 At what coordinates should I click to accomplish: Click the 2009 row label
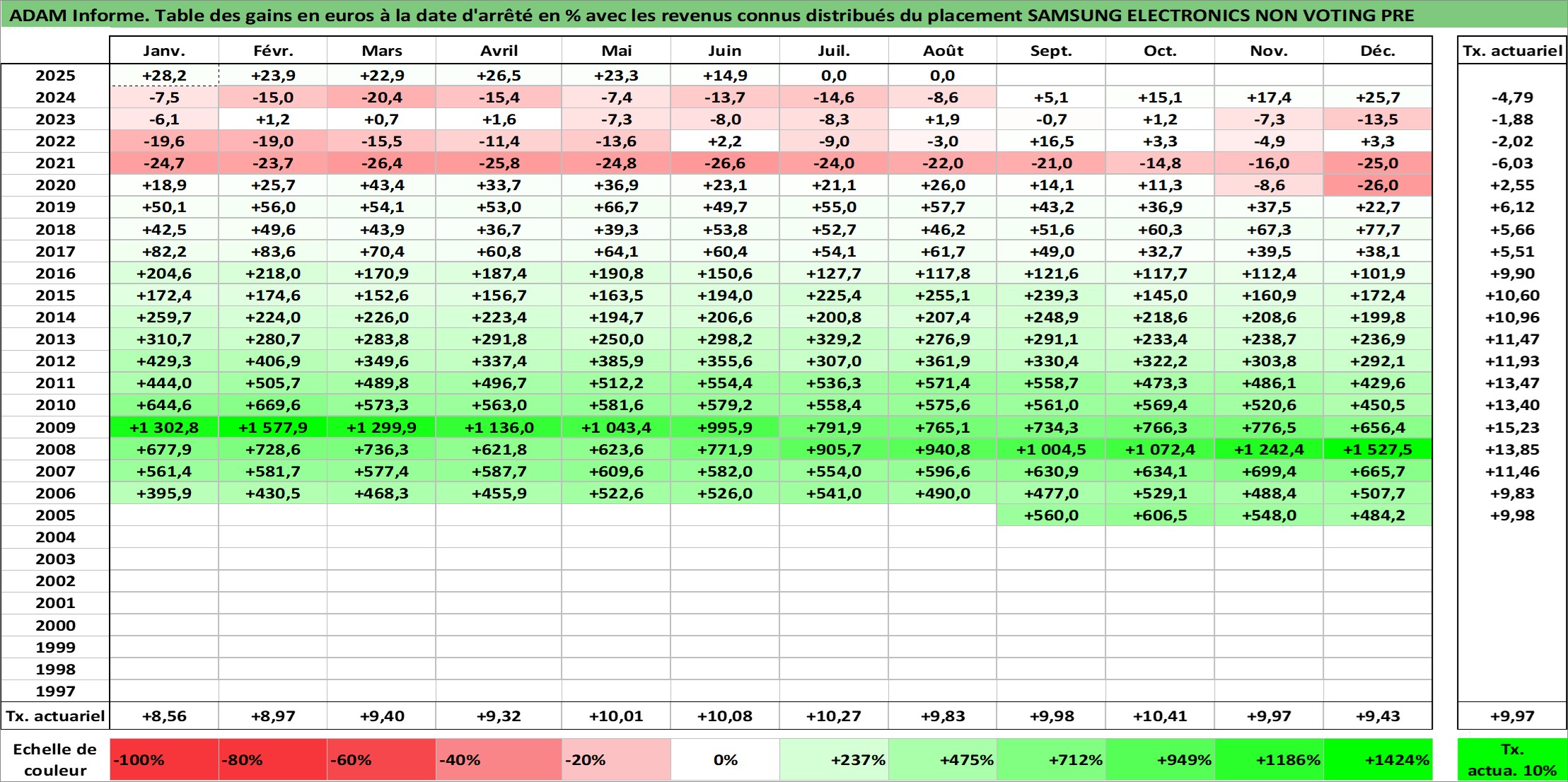(55, 427)
